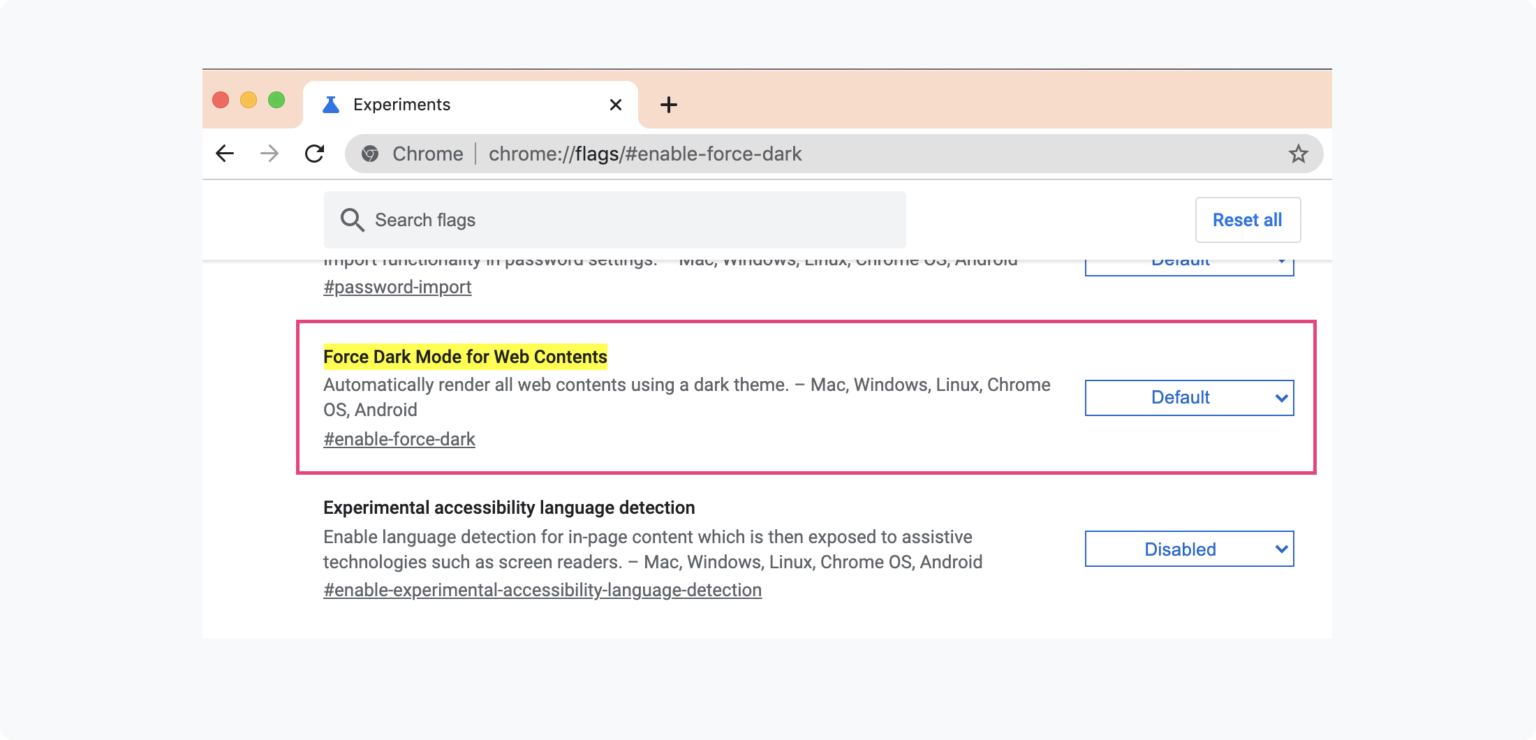Open the Default dropdown for Force Dark Mode

coord(1188,397)
